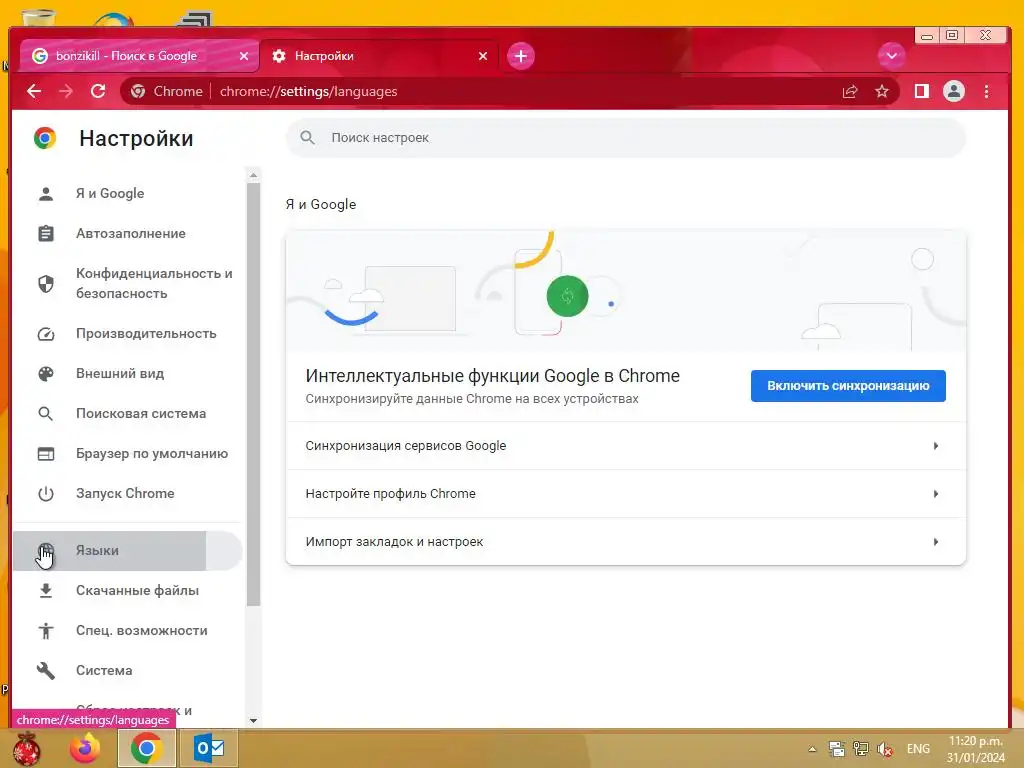Click the wrench icon for Система

[x=46, y=670]
